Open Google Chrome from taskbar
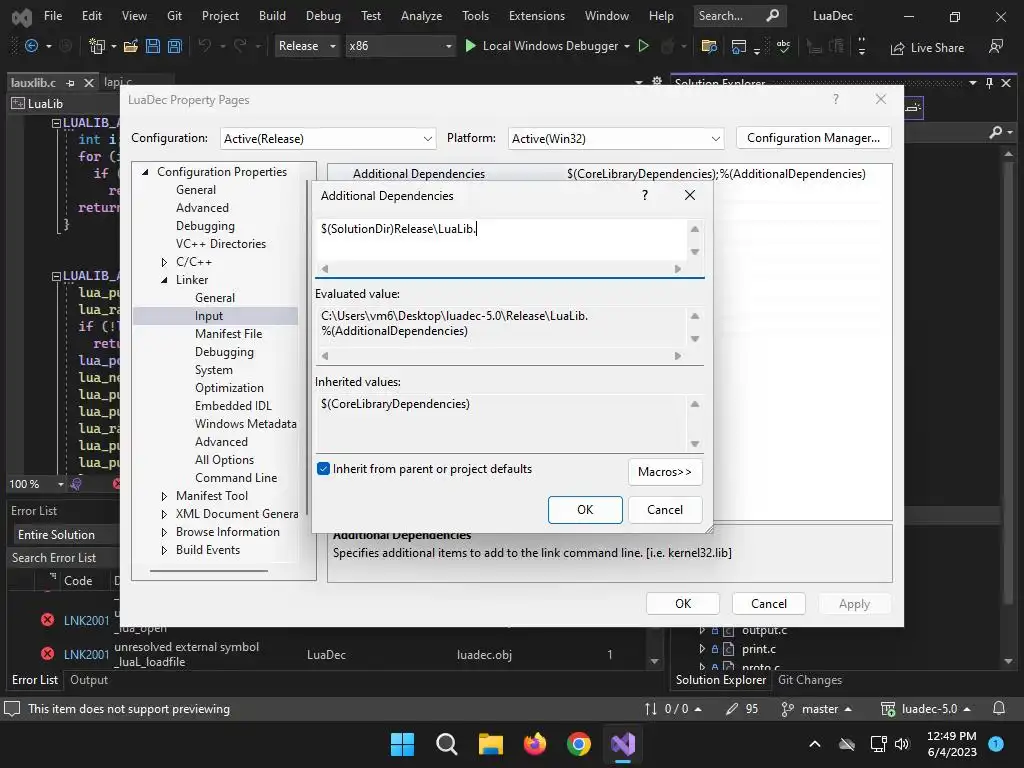 (x=579, y=744)
